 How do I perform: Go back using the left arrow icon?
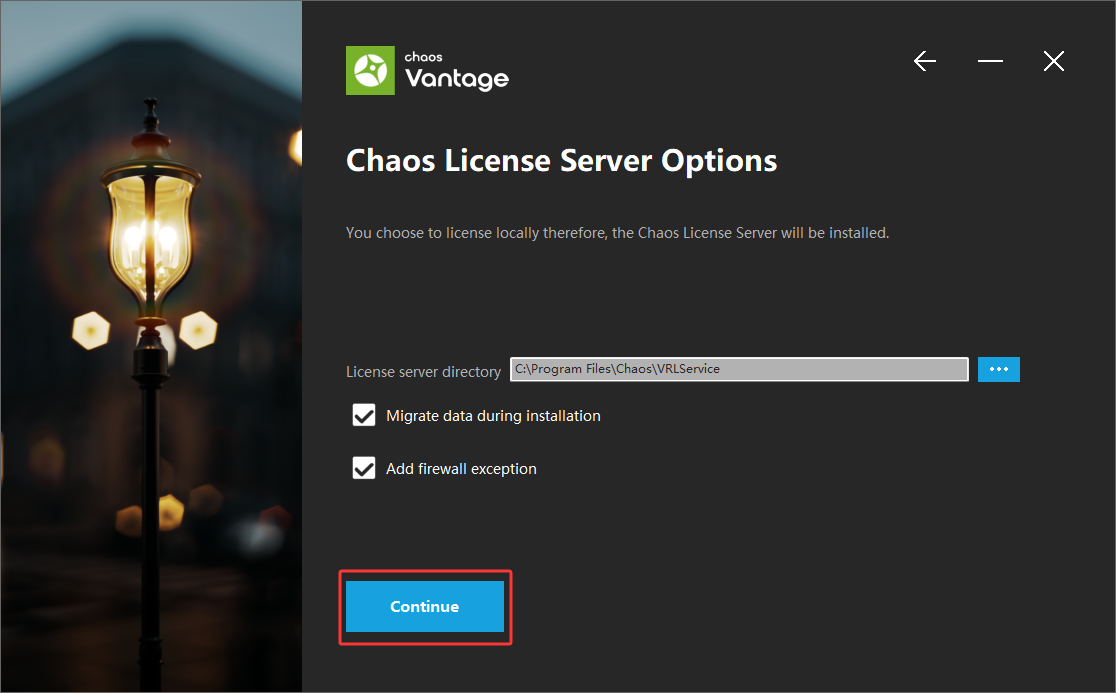[925, 61]
